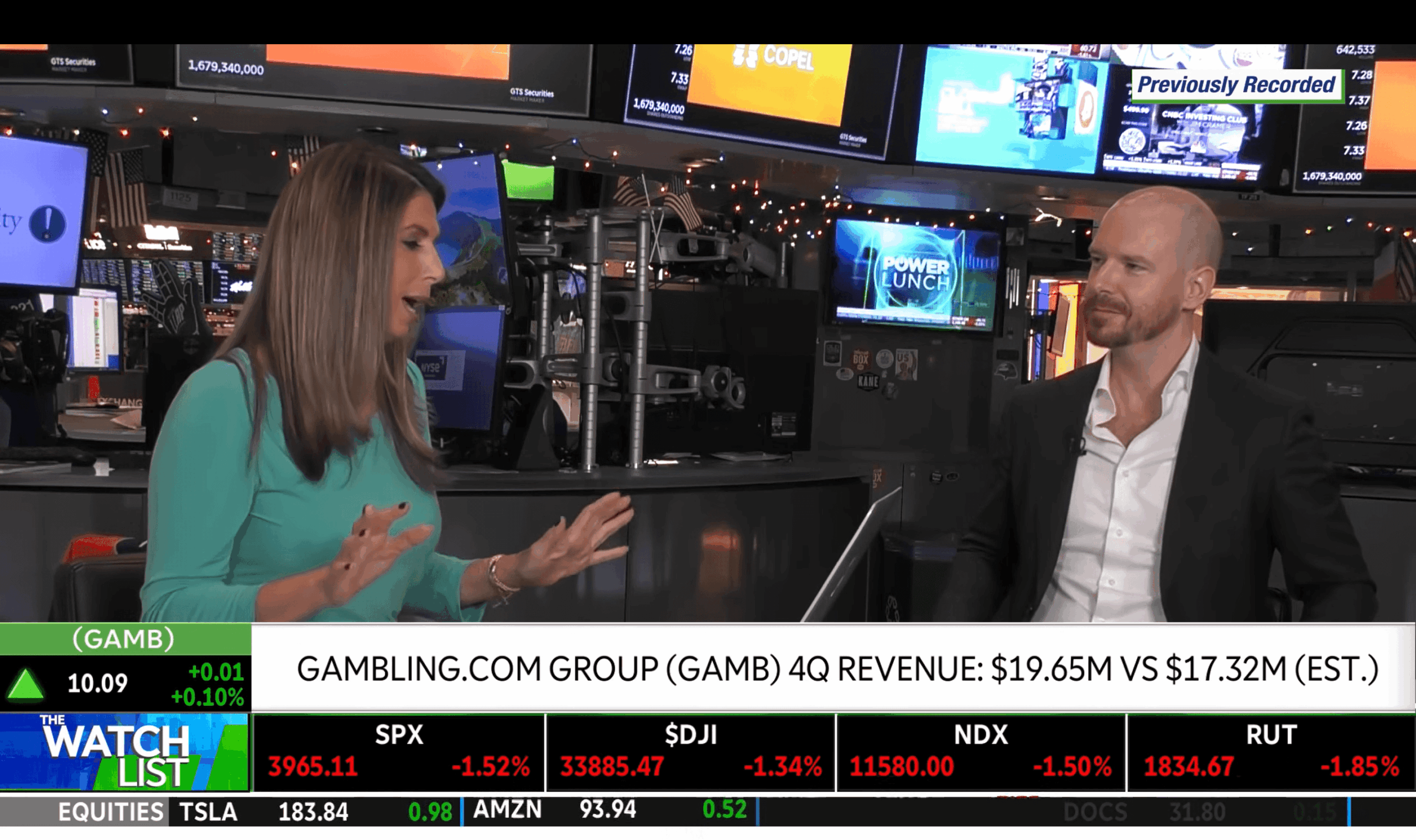Click the +0.10% percent change

pyautogui.click(x=207, y=697)
